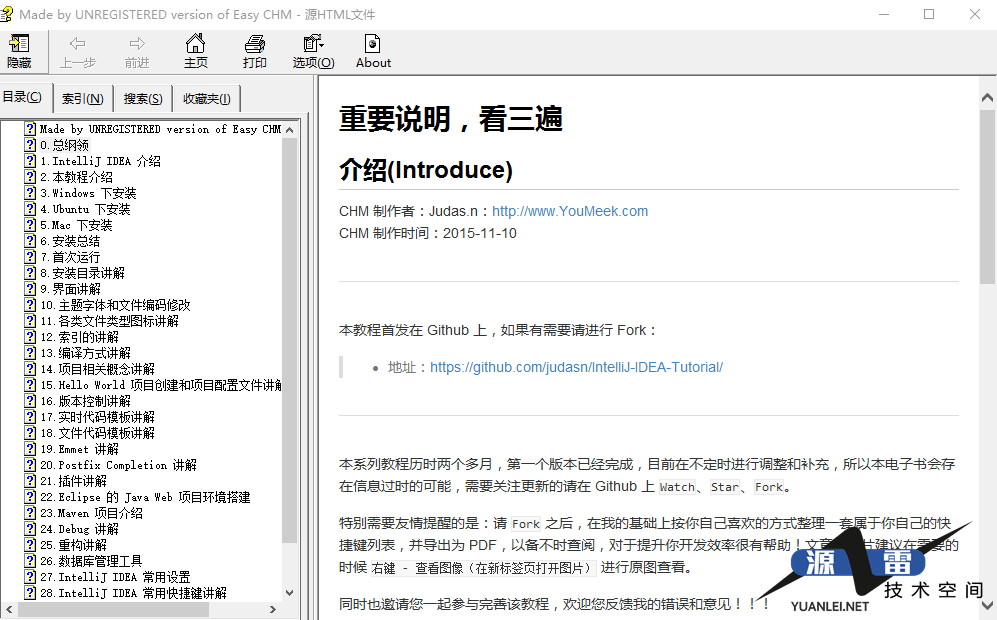The image size is (997, 620).
Task: Select topic icon for 13.编译方式讲解
Action: tap(30, 352)
